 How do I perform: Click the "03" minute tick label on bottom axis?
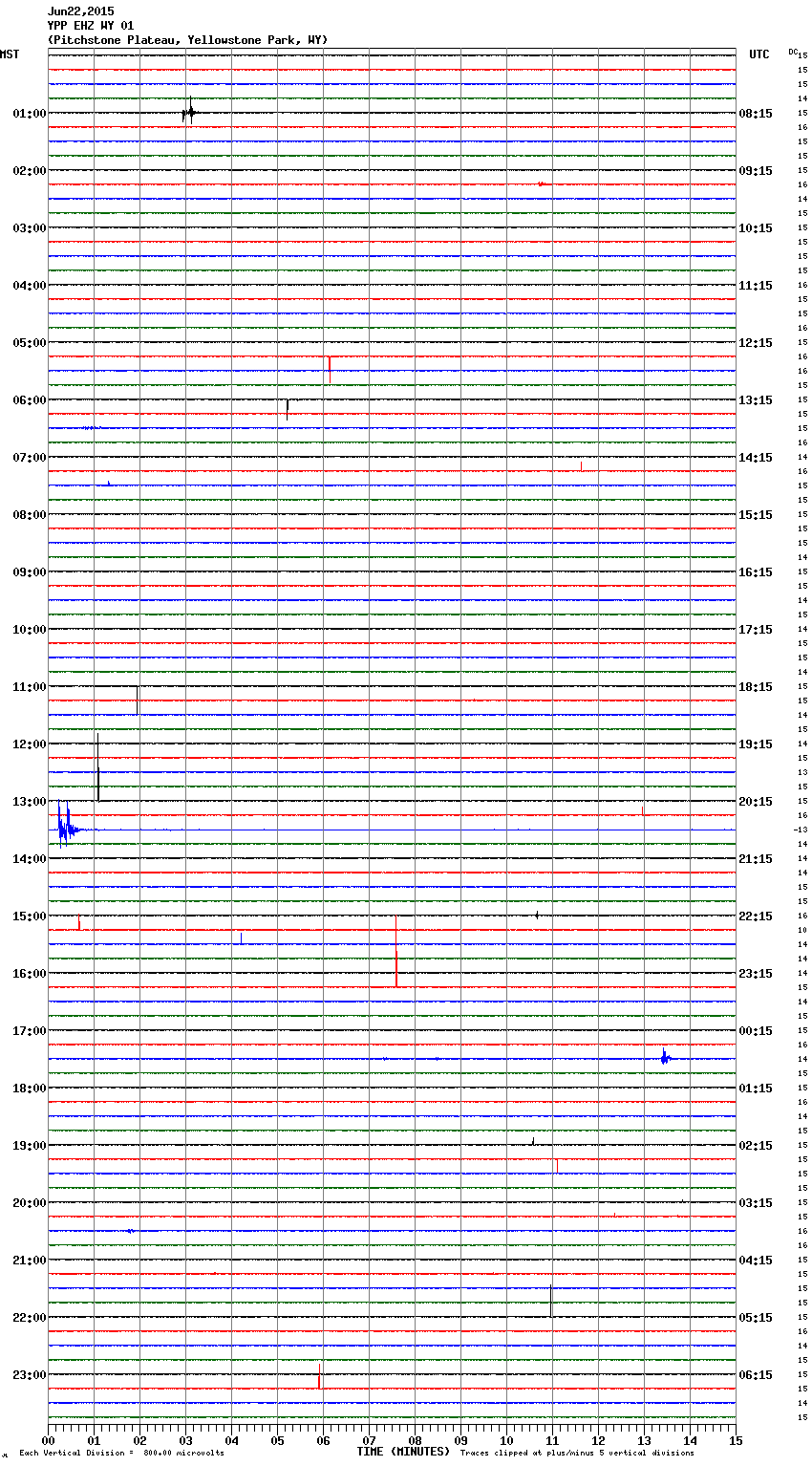[x=185, y=1440]
